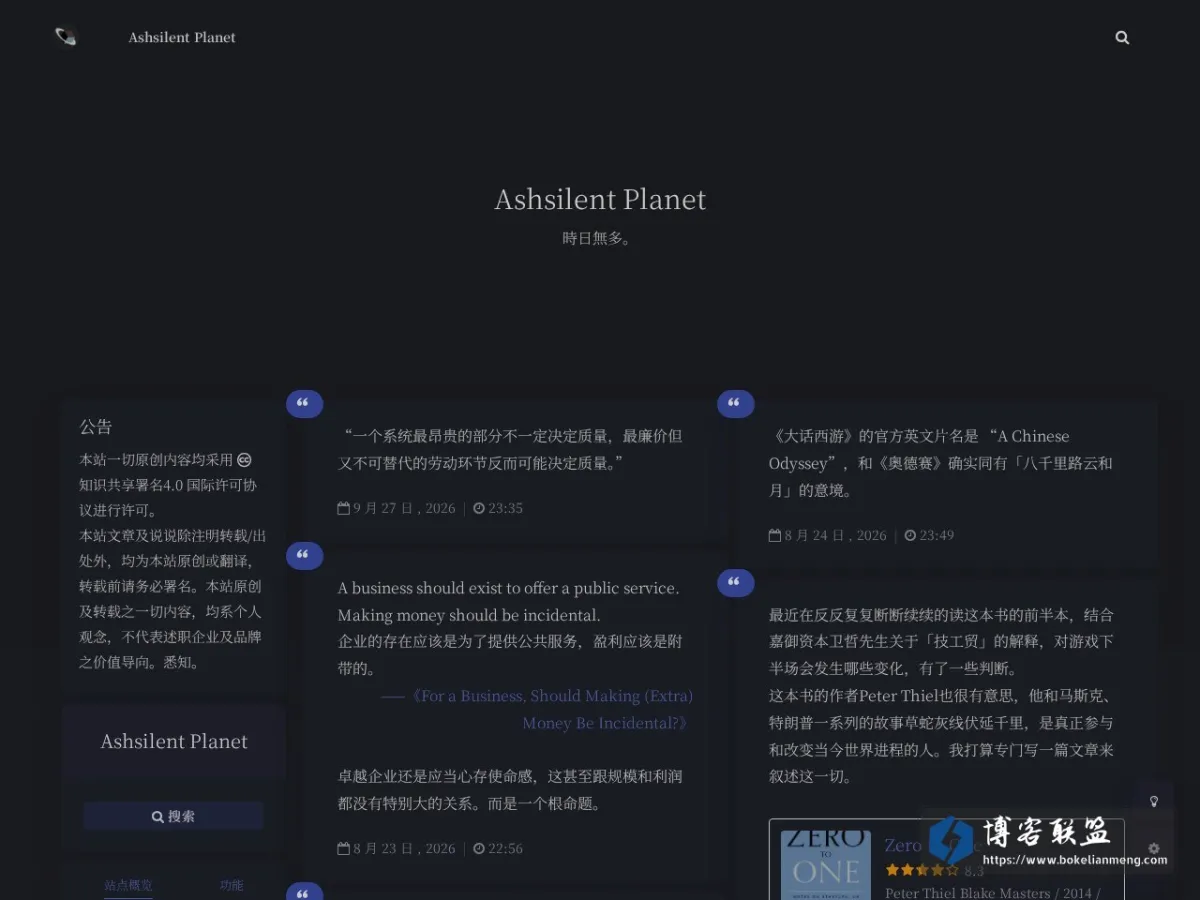Click the star rating beside 8.3
The height and width of the screenshot is (900, 1200).
click(x=921, y=871)
